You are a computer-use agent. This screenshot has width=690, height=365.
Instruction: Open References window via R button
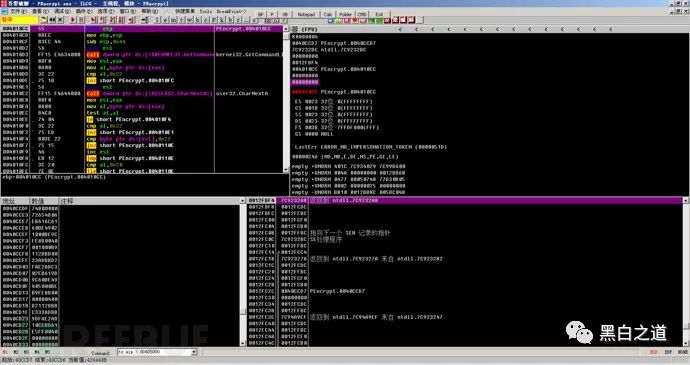pyautogui.click(x=238, y=20)
